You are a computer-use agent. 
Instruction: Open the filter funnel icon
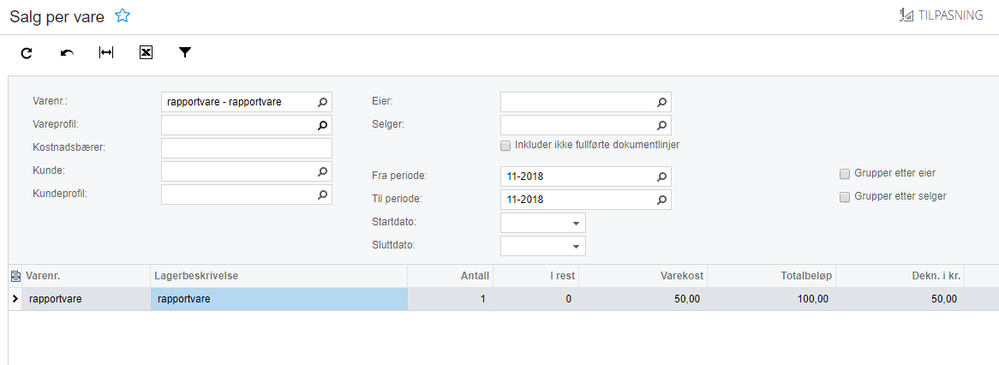pos(185,52)
